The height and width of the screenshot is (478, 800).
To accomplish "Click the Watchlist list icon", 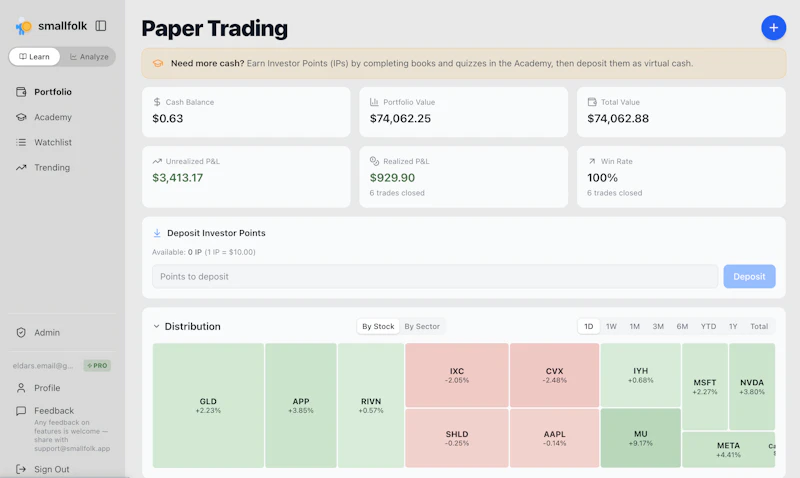I will (21, 142).
